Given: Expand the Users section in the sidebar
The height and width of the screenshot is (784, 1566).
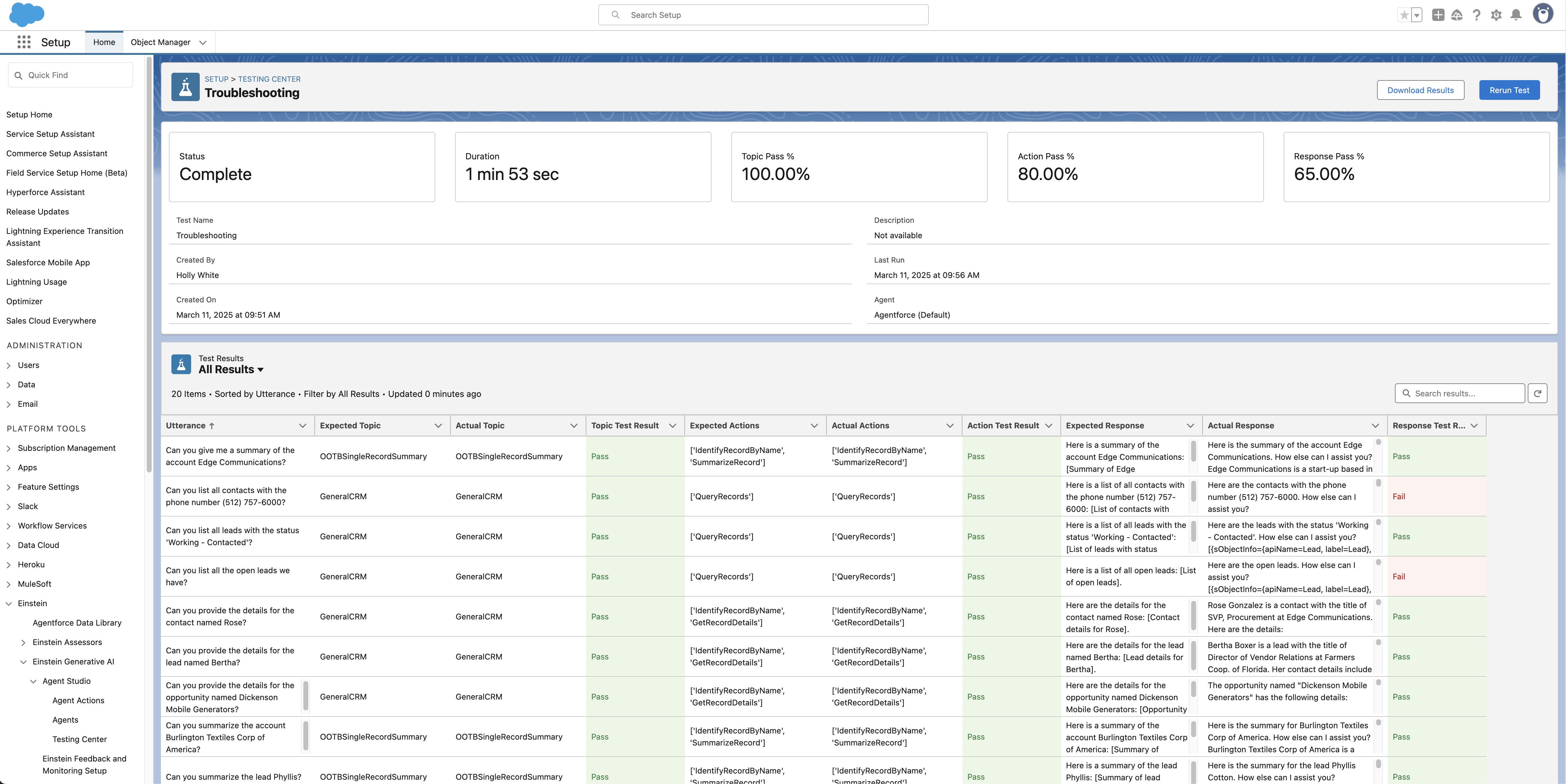Looking at the screenshot, I should pyautogui.click(x=9, y=365).
